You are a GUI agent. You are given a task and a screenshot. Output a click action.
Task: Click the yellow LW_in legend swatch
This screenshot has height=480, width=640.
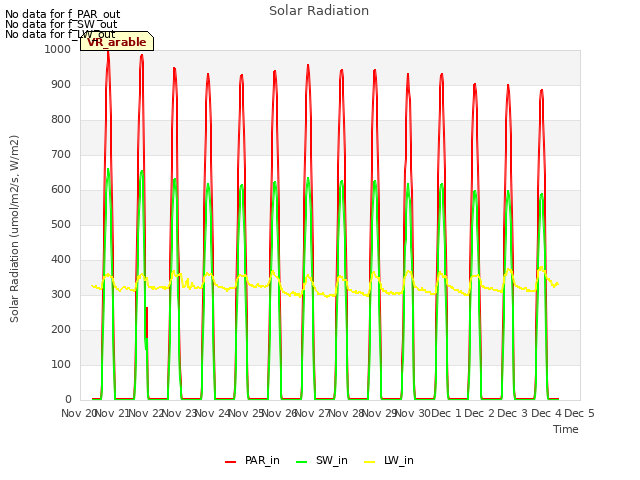(x=369, y=462)
